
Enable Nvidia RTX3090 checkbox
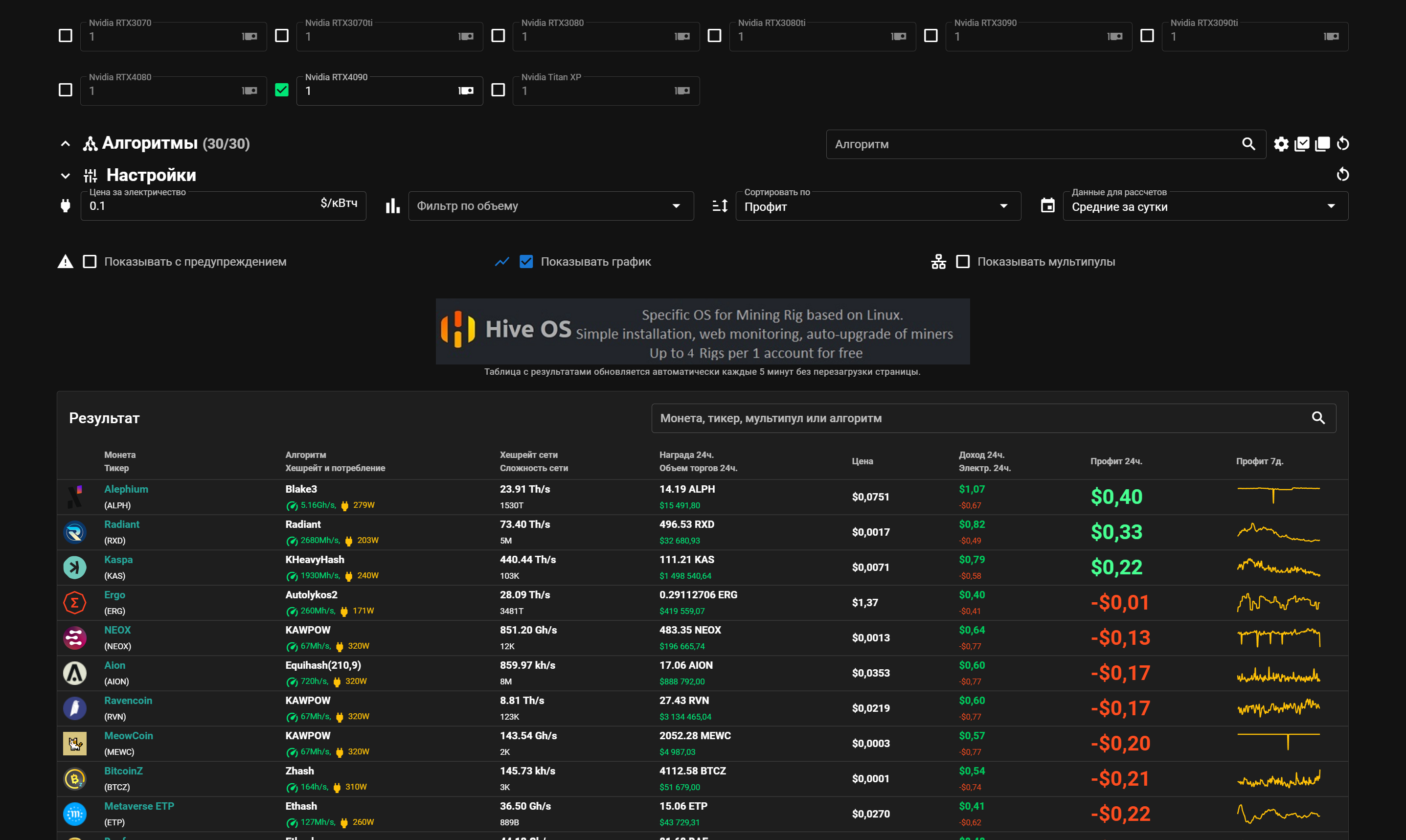[930, 36]
